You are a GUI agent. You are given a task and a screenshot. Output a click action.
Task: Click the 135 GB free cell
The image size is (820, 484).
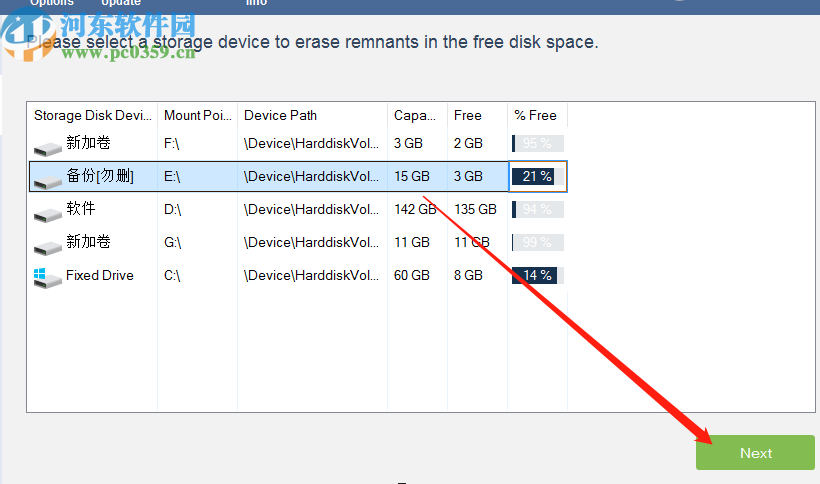[475, 209]
